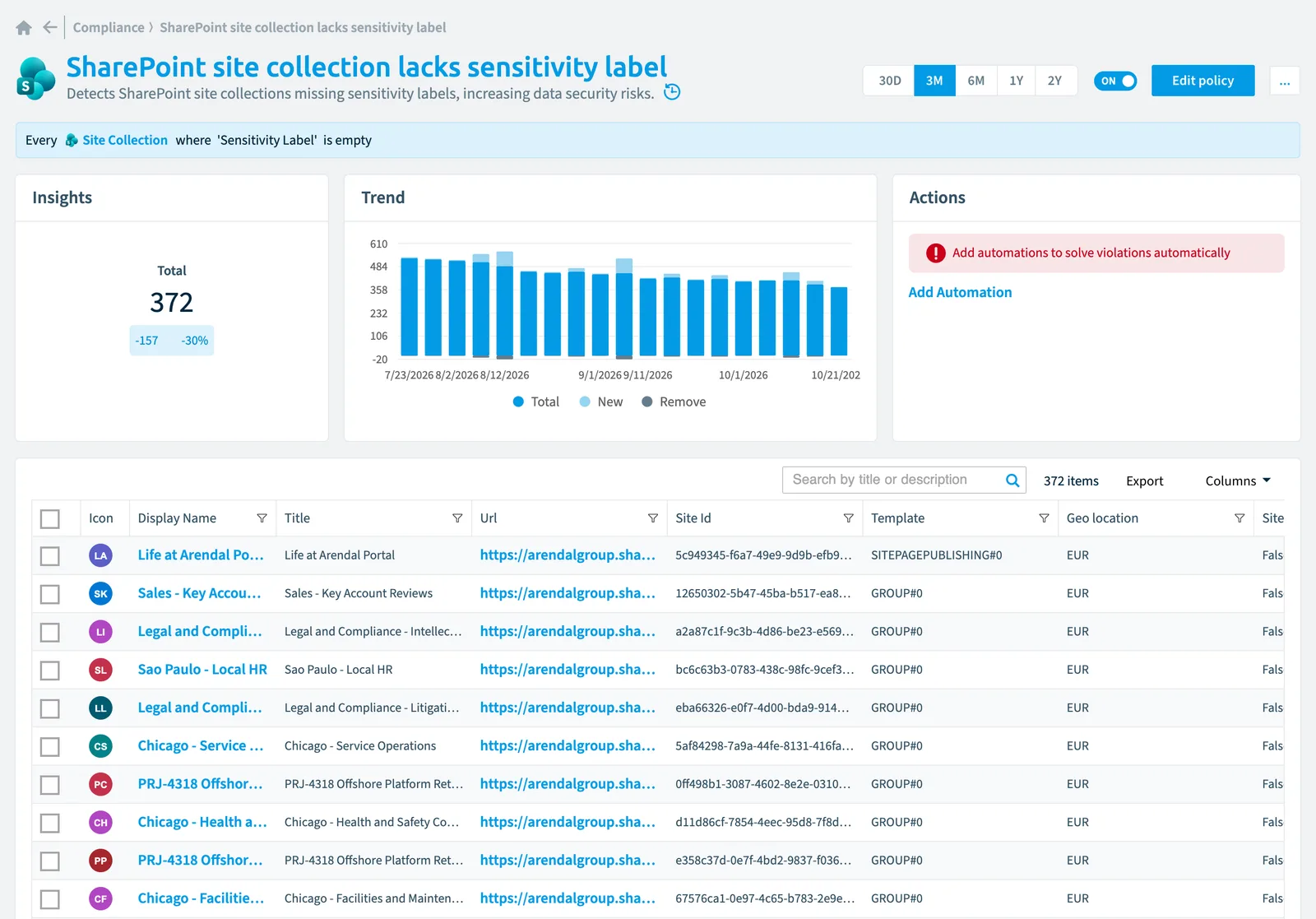Click the Site Collection icon in query bar

tap(72, 141)
